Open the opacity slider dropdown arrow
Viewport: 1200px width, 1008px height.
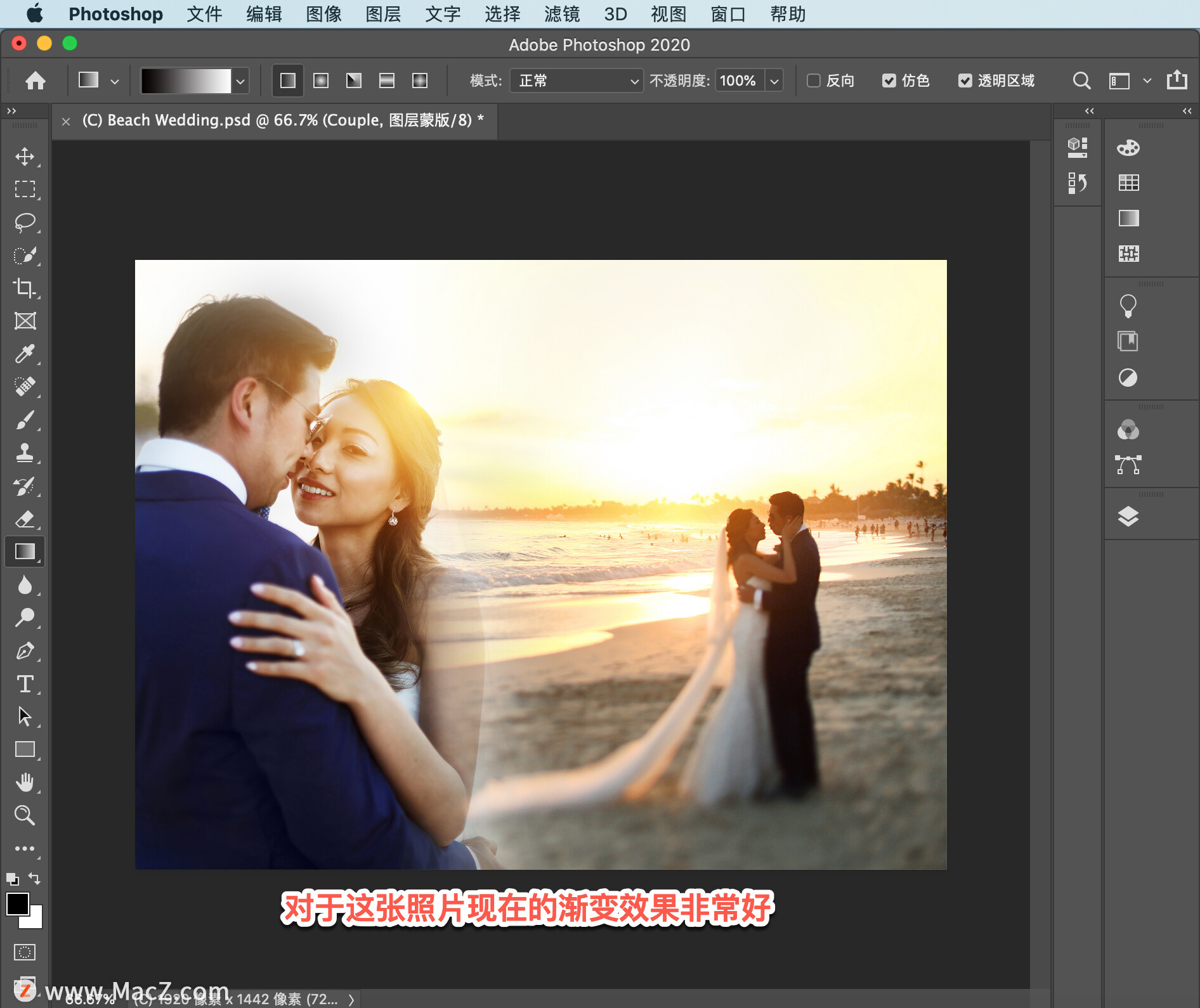(774, 81)
